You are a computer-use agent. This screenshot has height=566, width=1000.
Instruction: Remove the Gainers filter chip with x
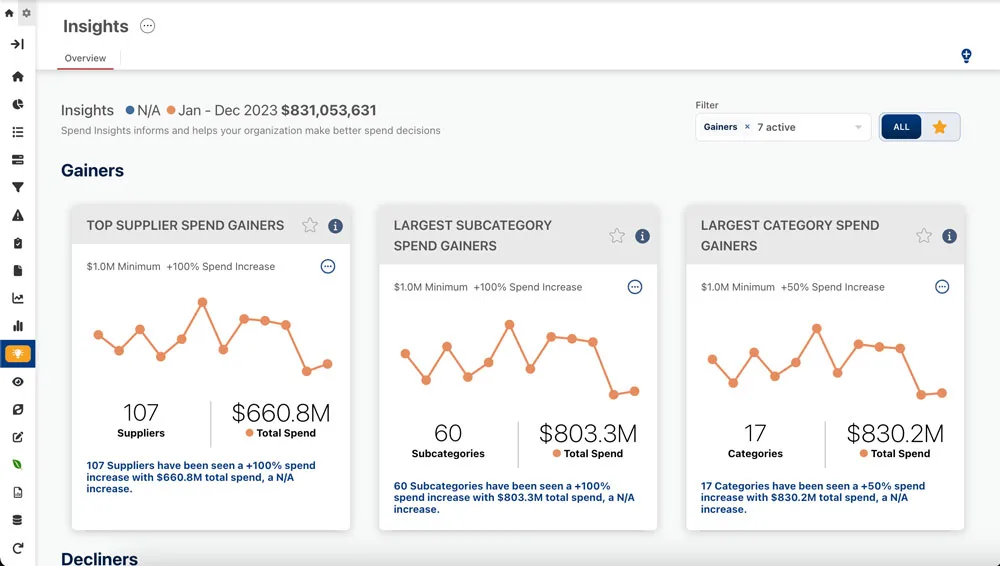[x=747, y=127]
